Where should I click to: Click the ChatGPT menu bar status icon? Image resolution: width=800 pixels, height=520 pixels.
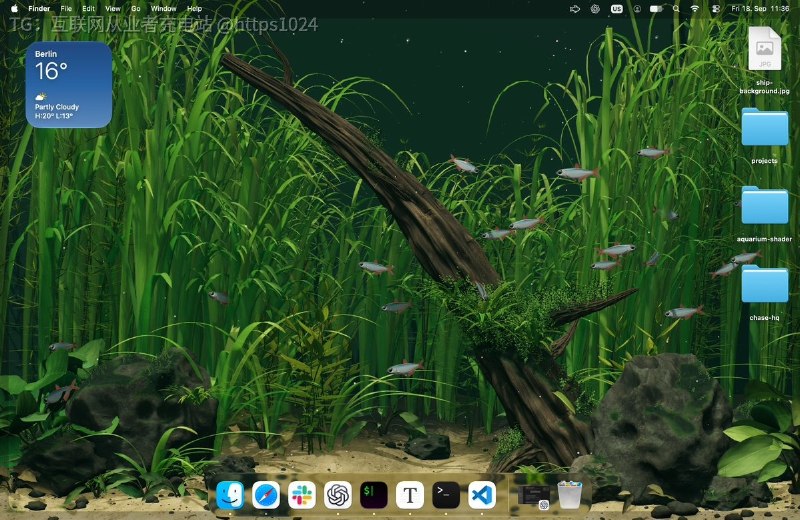[x=595, y=9]
